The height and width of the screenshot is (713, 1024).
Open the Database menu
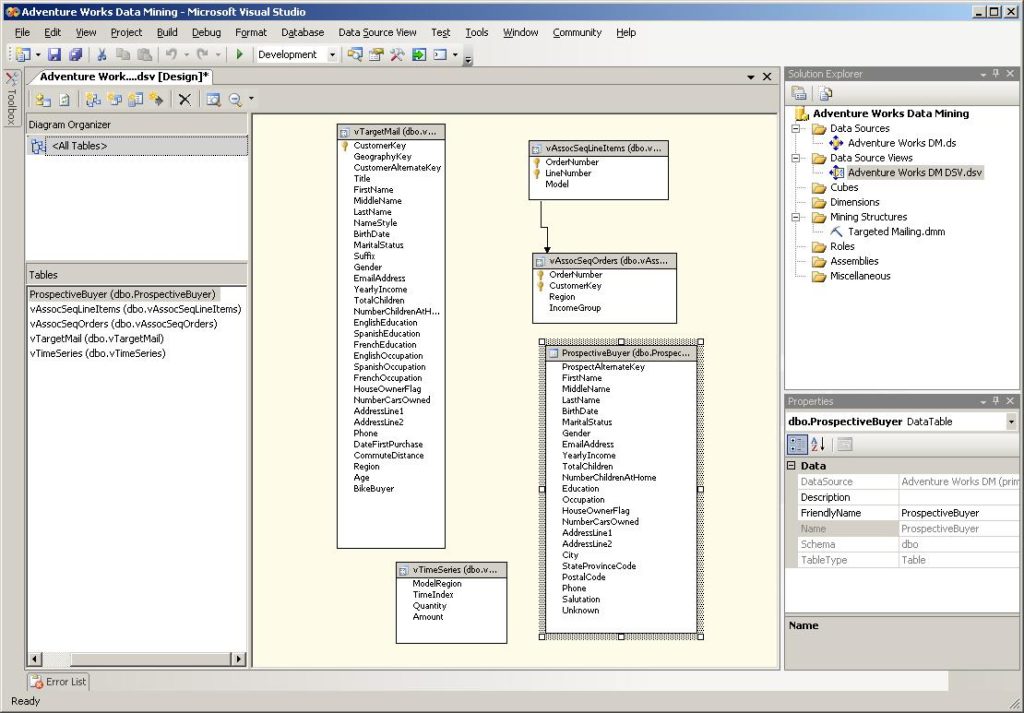pyautogui.click(x=302, y=33)
